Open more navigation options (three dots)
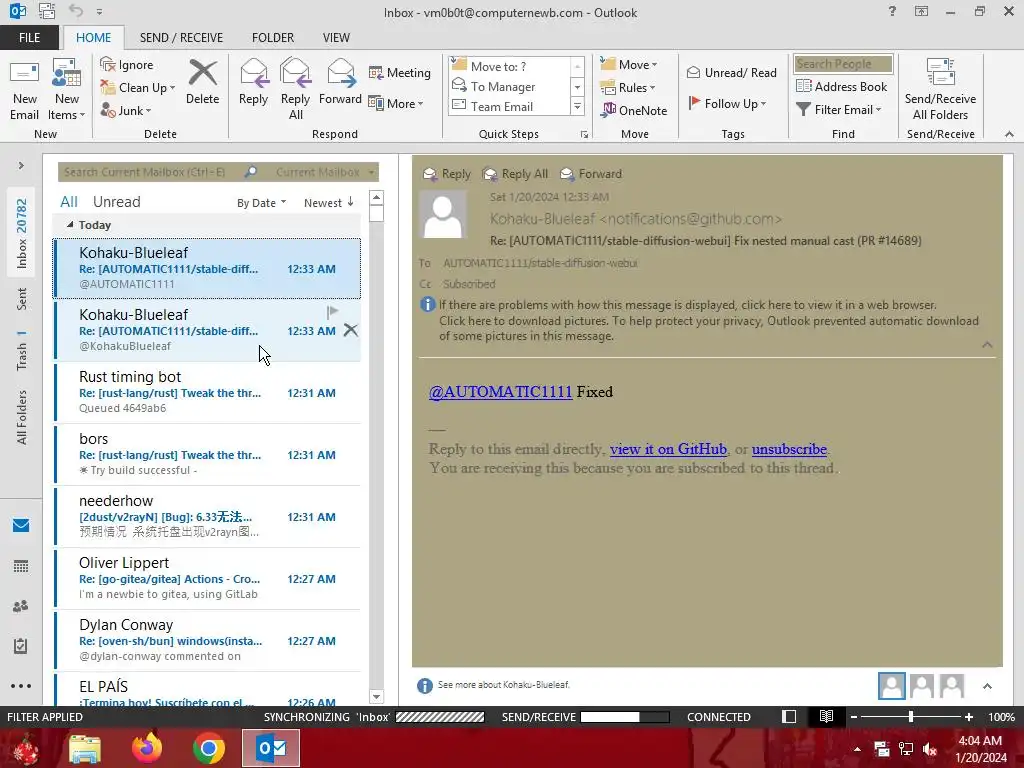This screenshot has height=768, width=1024. pos(21,686)
